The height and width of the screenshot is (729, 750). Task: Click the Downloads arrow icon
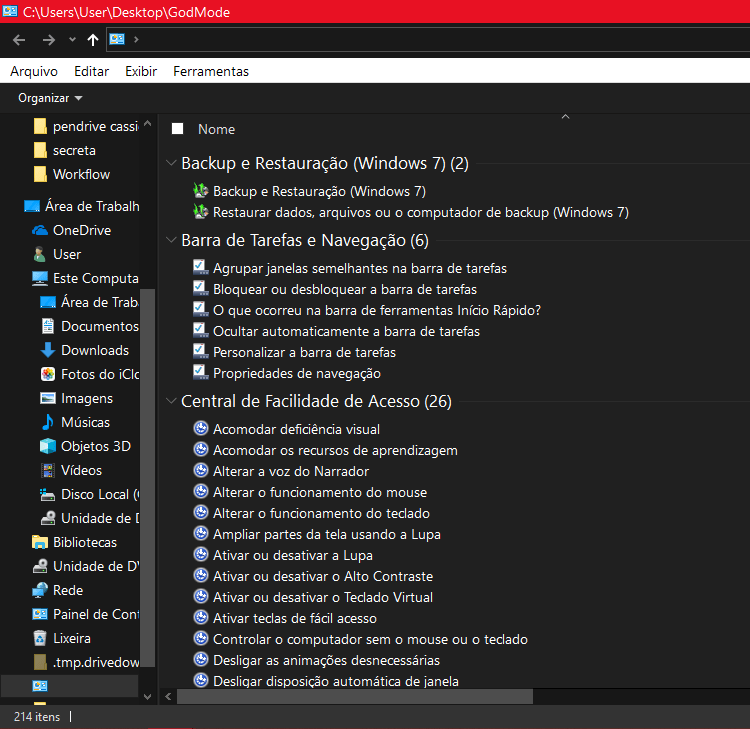tap(48, 350)
